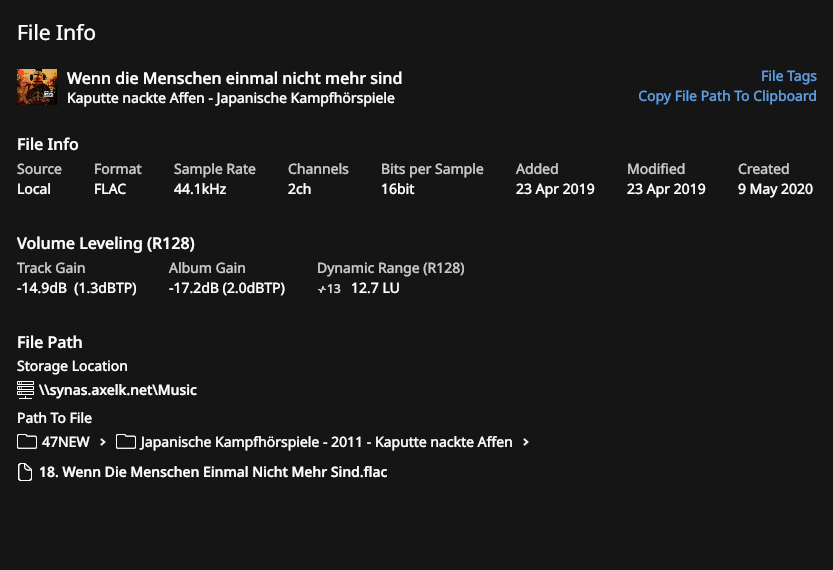Click the FLAC file document icon
The width and height of the screenshot is (833, 570).
click(x=24, y=472)
